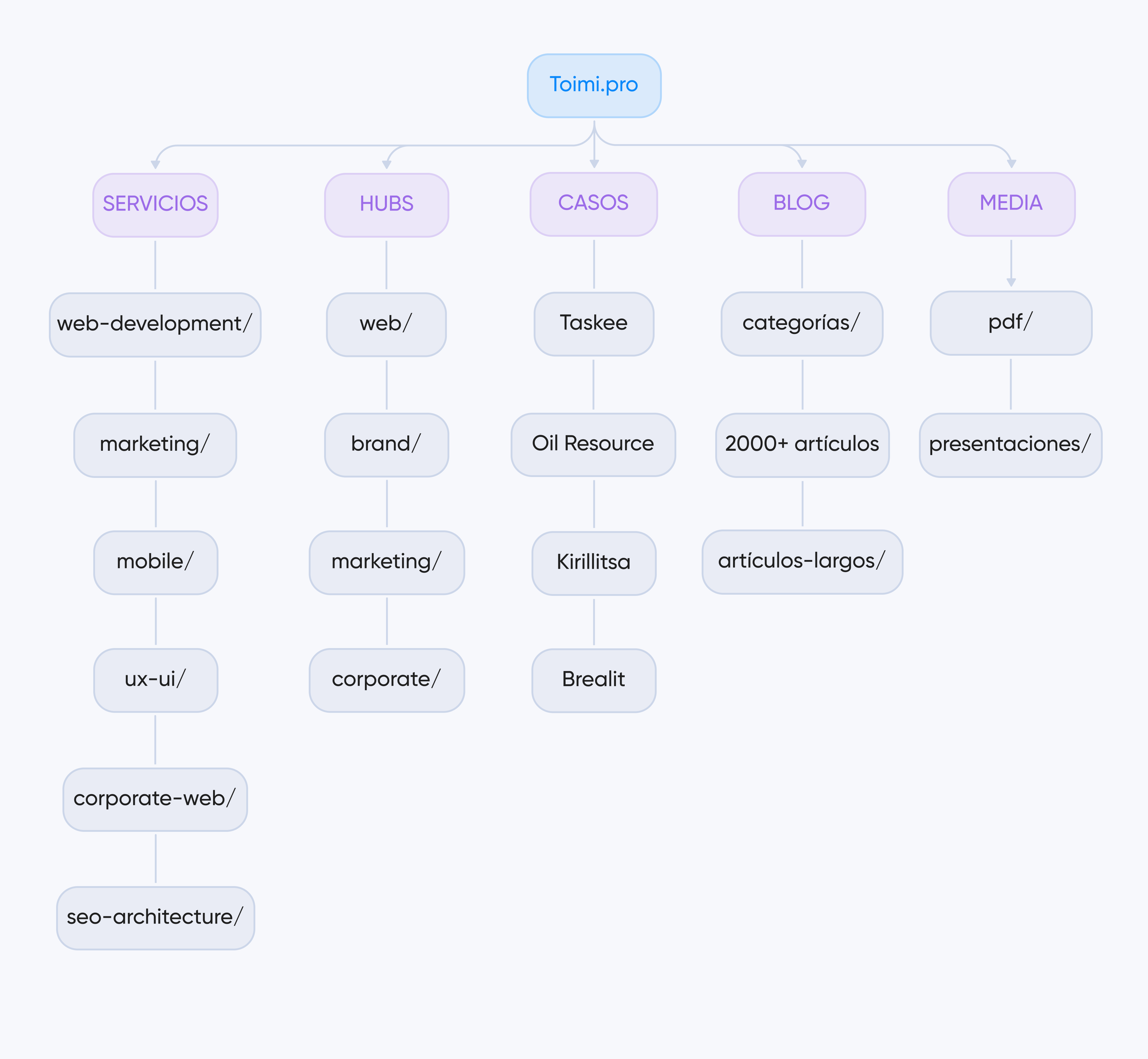The image size is (1148, 1059).
Task: Open the Oil Resource case node
Action: tap(593, 444)
